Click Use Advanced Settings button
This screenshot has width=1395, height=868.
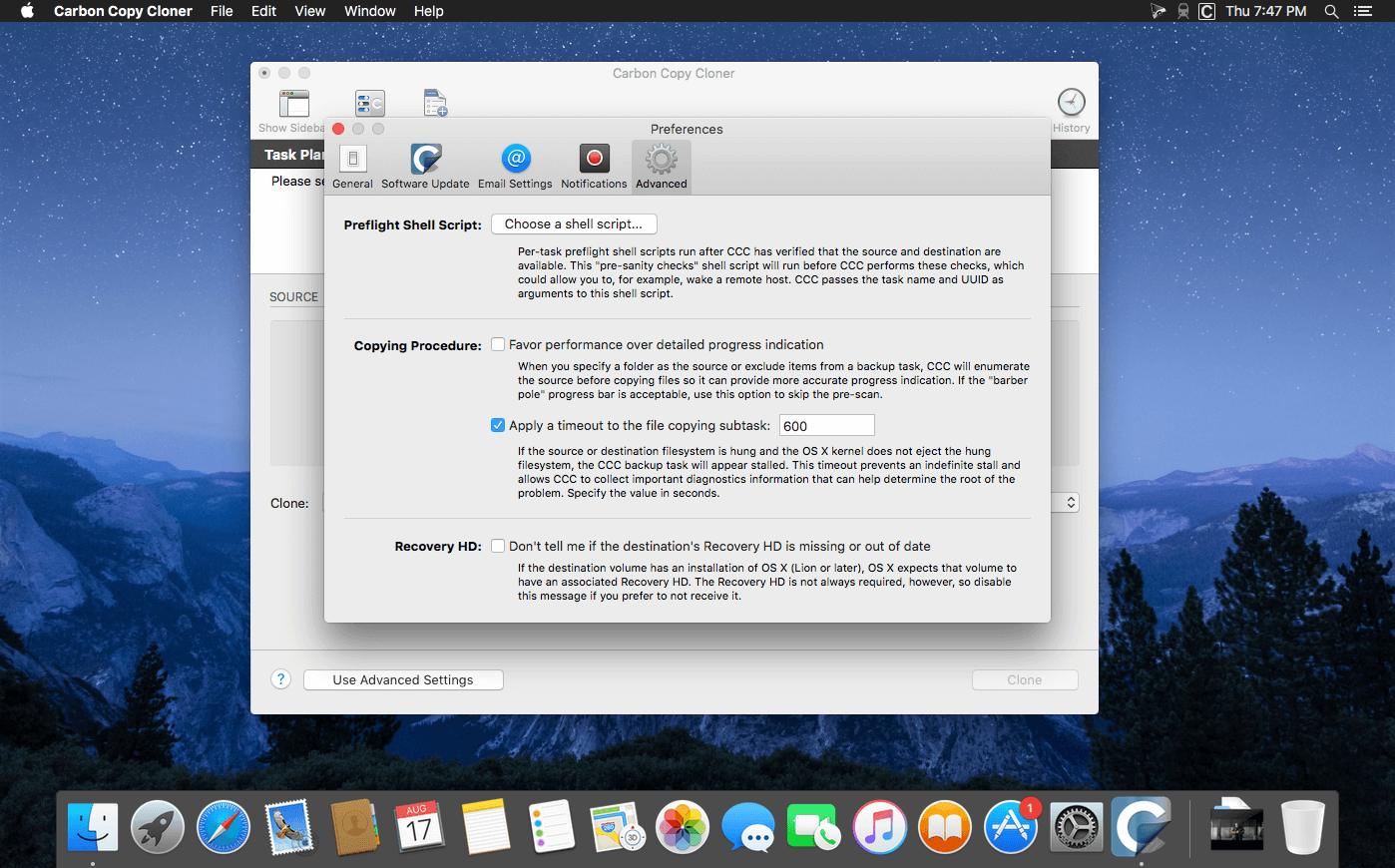[403, 679]
